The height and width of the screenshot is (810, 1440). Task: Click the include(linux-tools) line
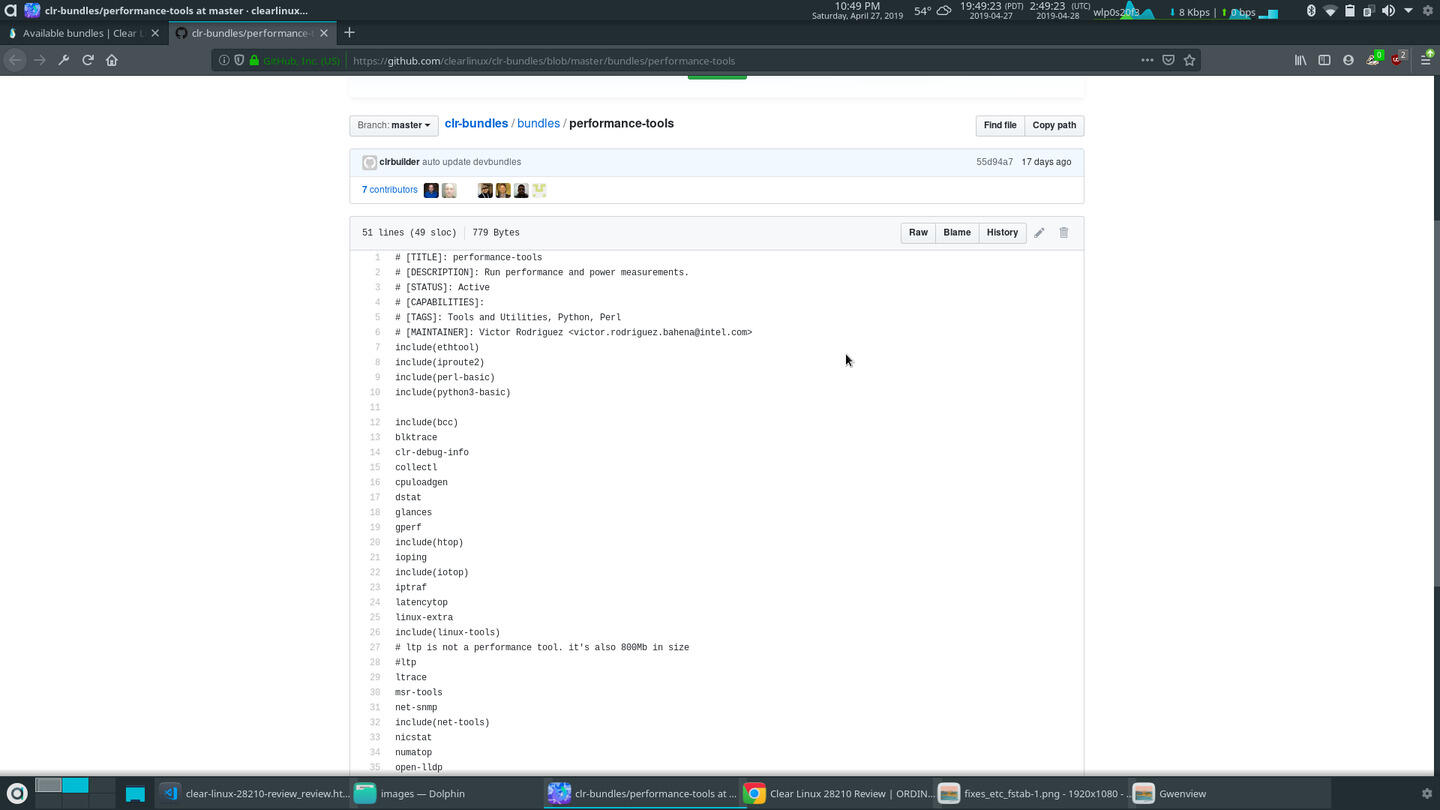[x=447, y=632]
